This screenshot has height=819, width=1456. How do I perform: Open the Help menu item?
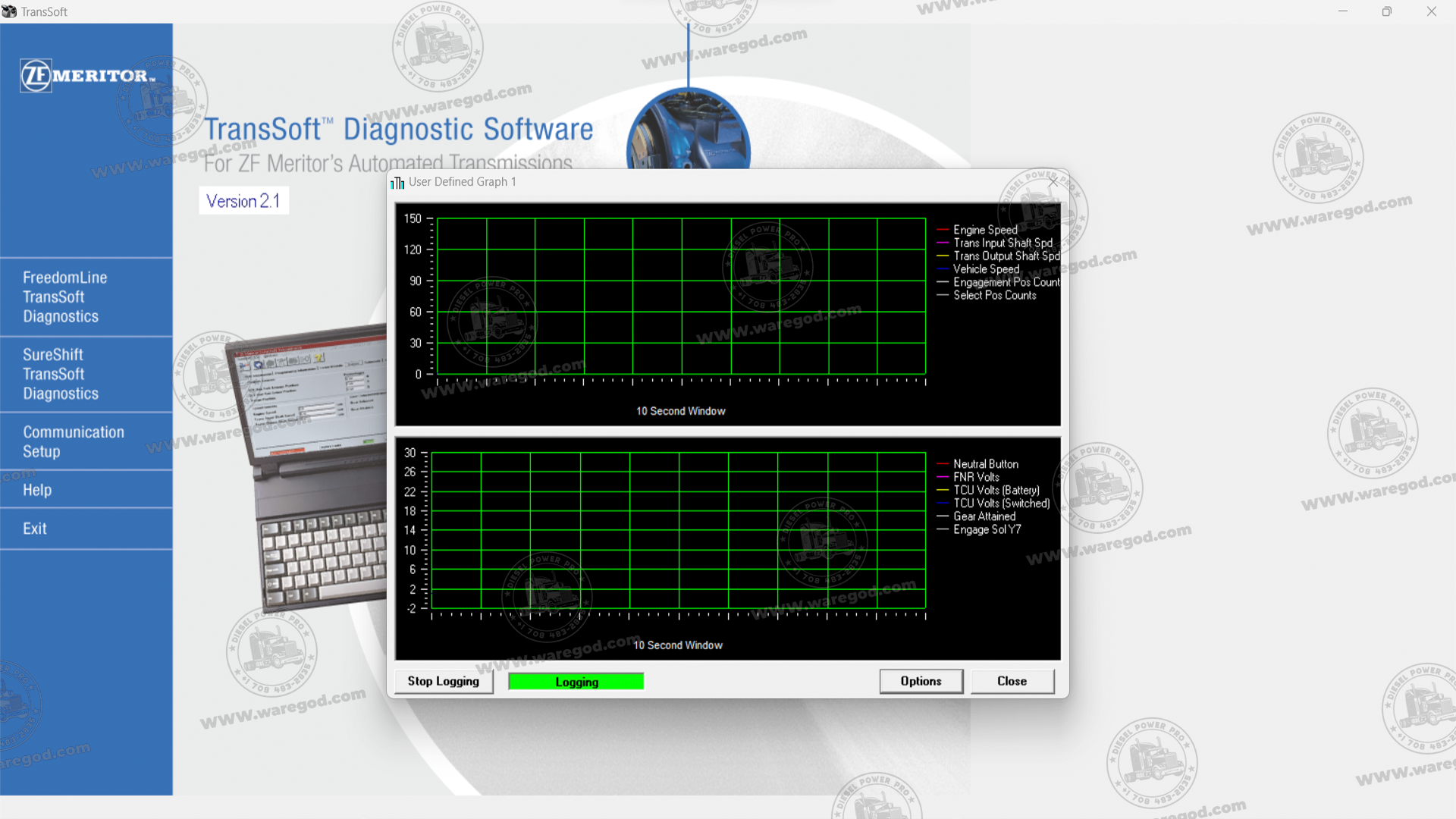(x=37, y=490)
